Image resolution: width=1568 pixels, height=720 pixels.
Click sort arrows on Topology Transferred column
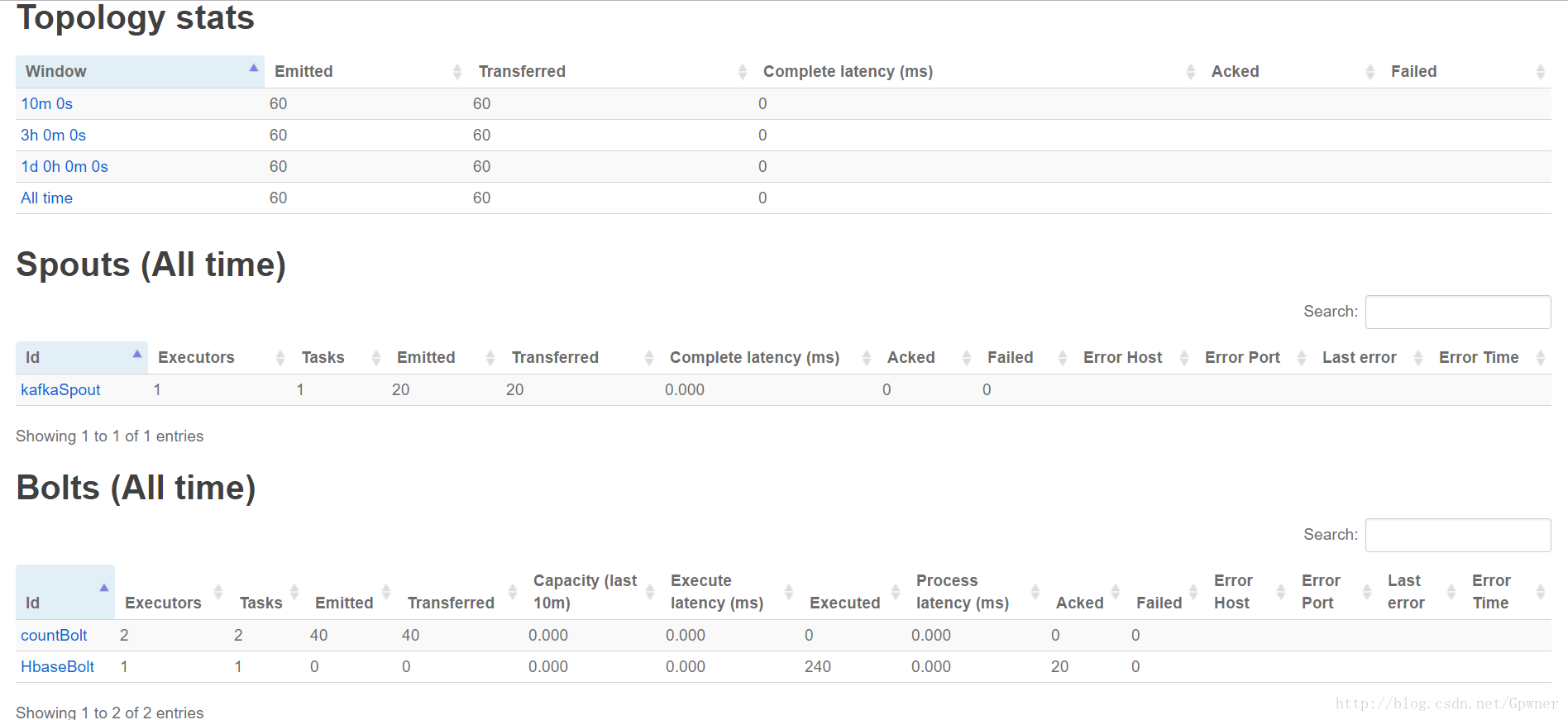[743, 72]
